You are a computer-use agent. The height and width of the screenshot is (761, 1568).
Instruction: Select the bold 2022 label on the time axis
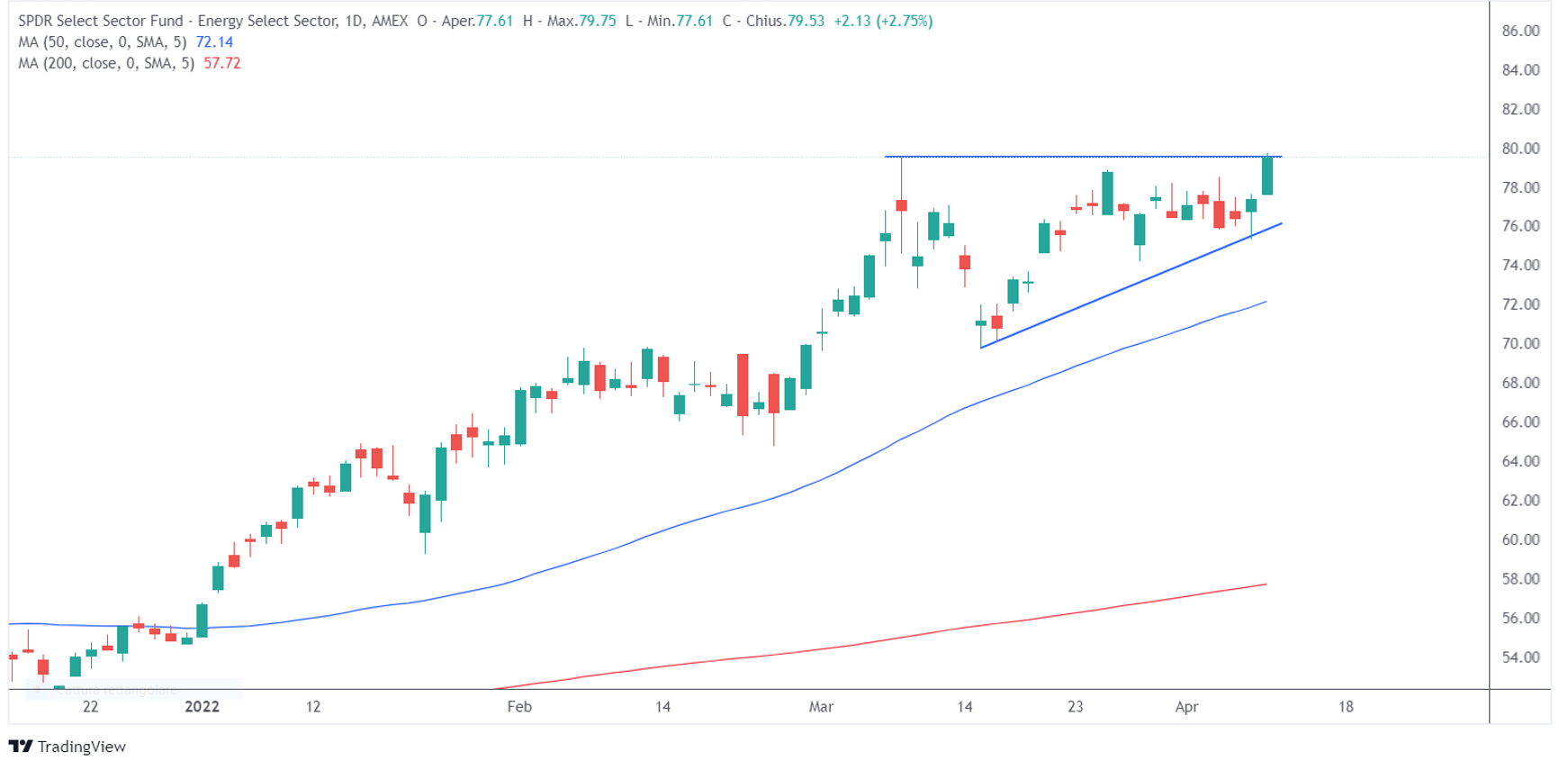pyautogui.click(x=202, y=706)
